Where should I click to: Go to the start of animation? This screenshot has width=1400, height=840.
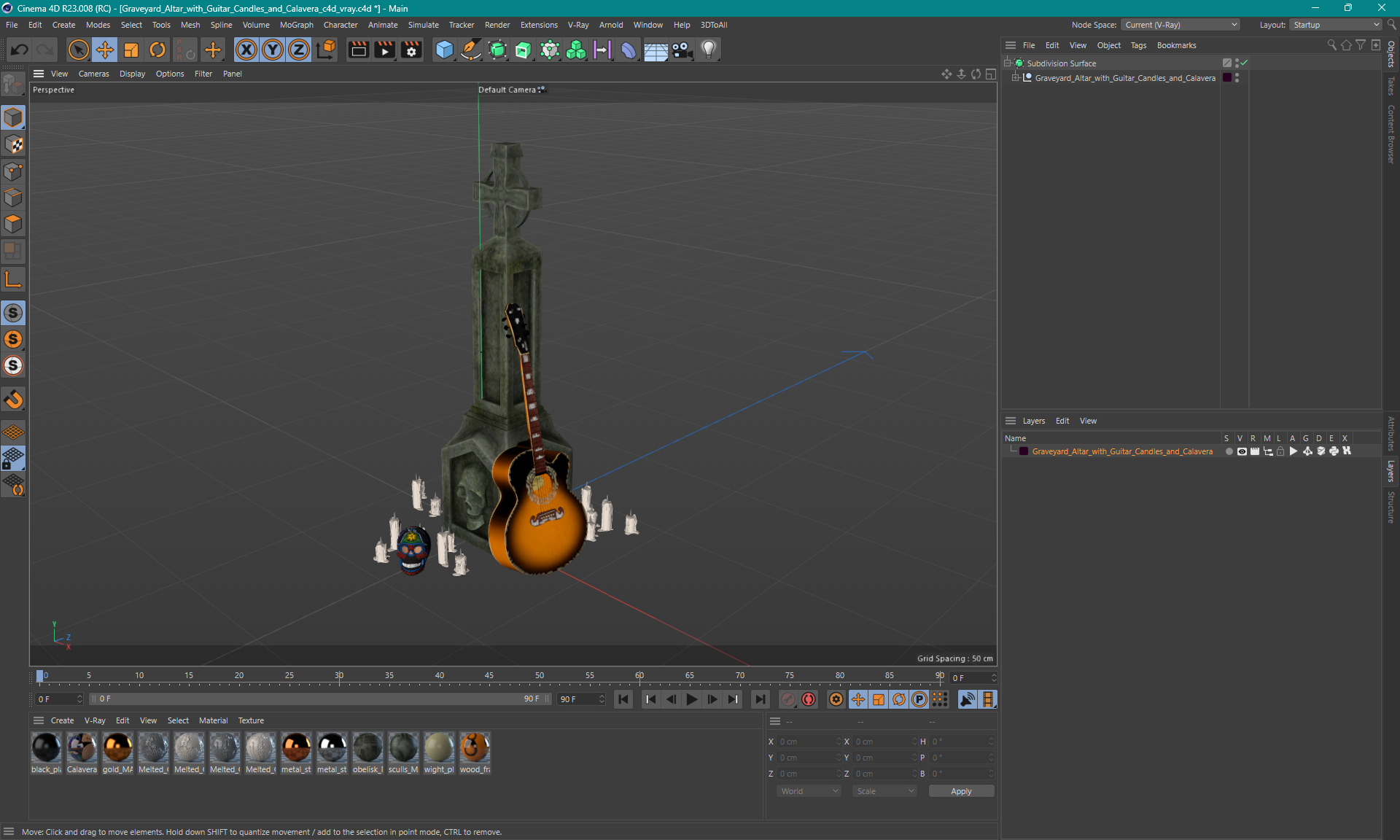pos(623,699)
